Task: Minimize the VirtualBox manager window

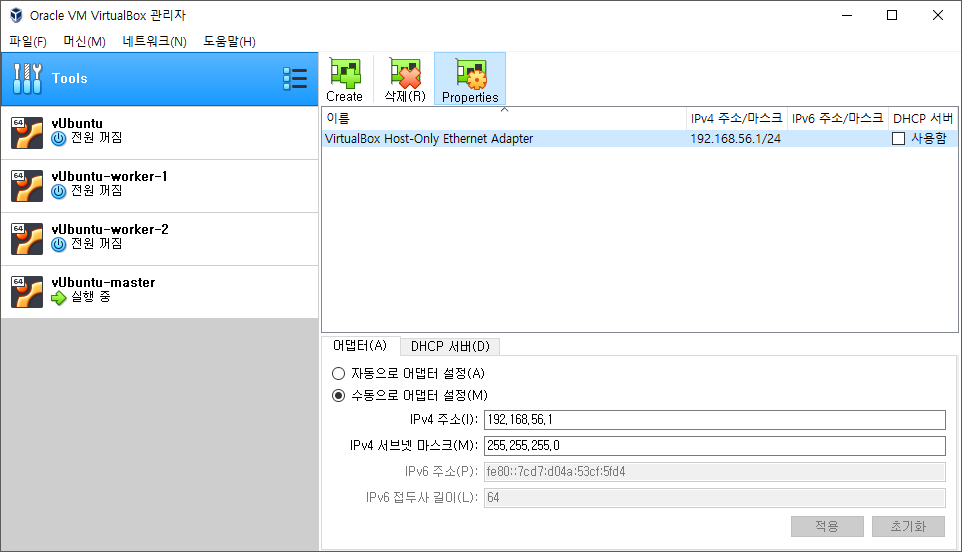Action: [x=847, y=15]
